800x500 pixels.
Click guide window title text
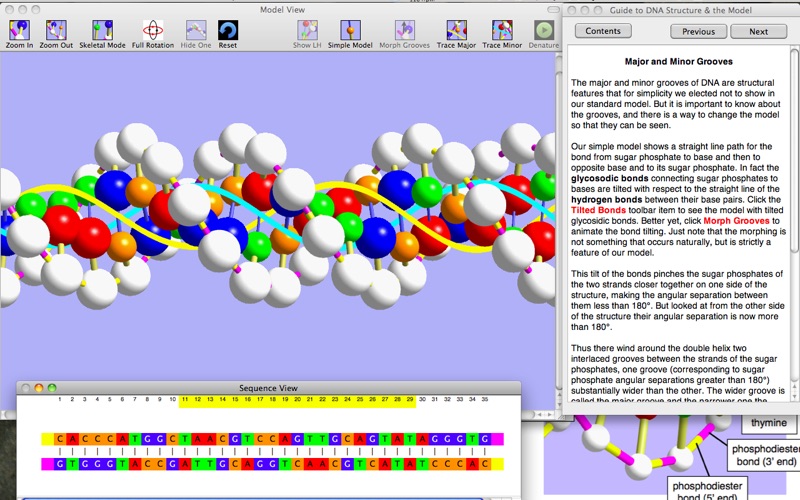pos(681,10)
